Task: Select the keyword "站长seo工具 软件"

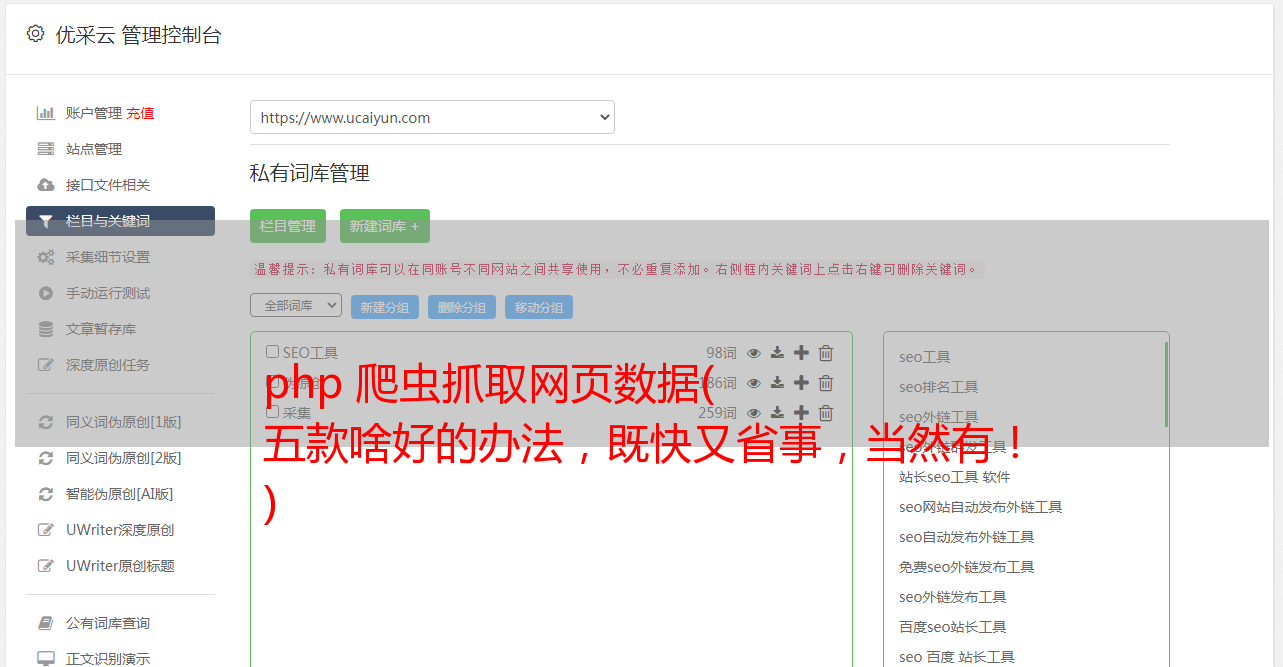Action: click(x=955, y=477)
